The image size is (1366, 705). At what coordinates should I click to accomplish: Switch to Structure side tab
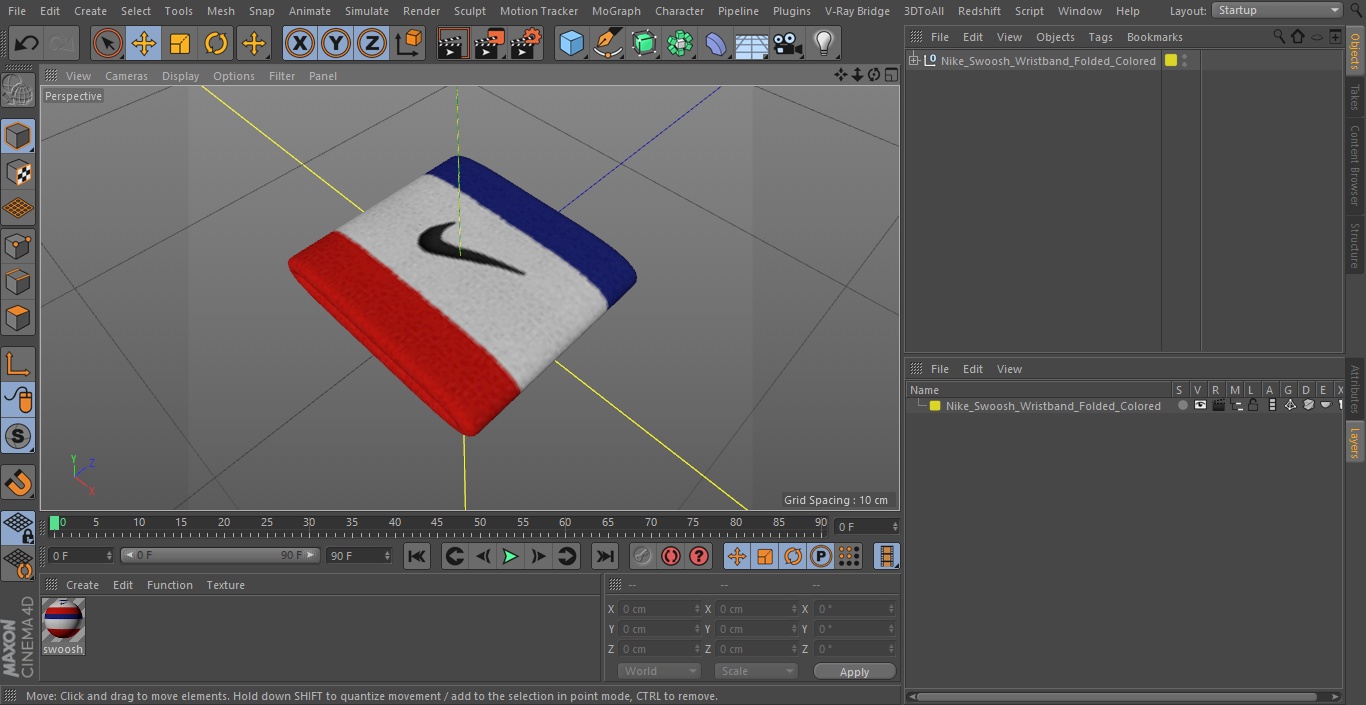(x=1355, y=245)
